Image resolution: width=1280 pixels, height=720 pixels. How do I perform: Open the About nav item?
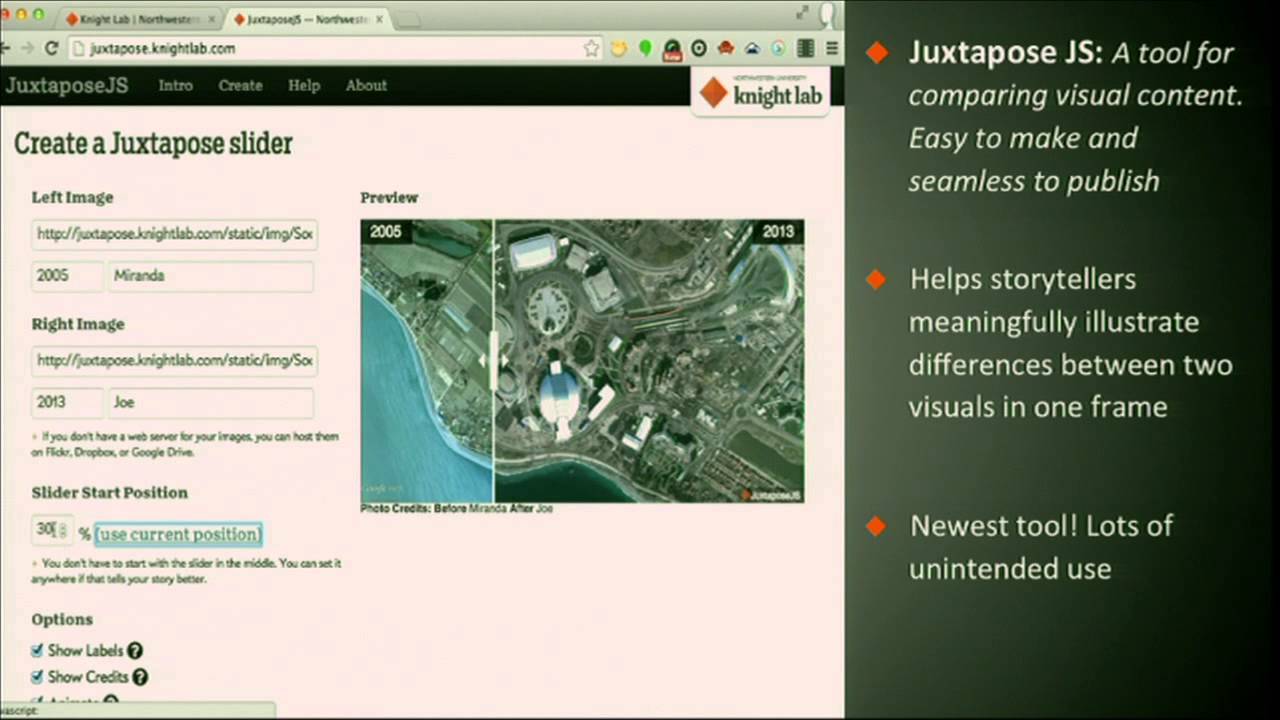[366, 85]
